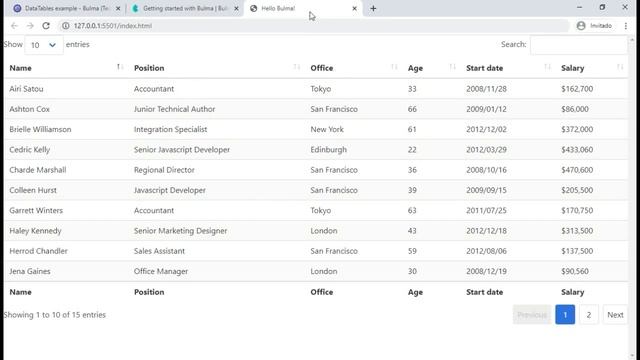
Task: Focus the table Search input field
Action: [x=579, y=45]
